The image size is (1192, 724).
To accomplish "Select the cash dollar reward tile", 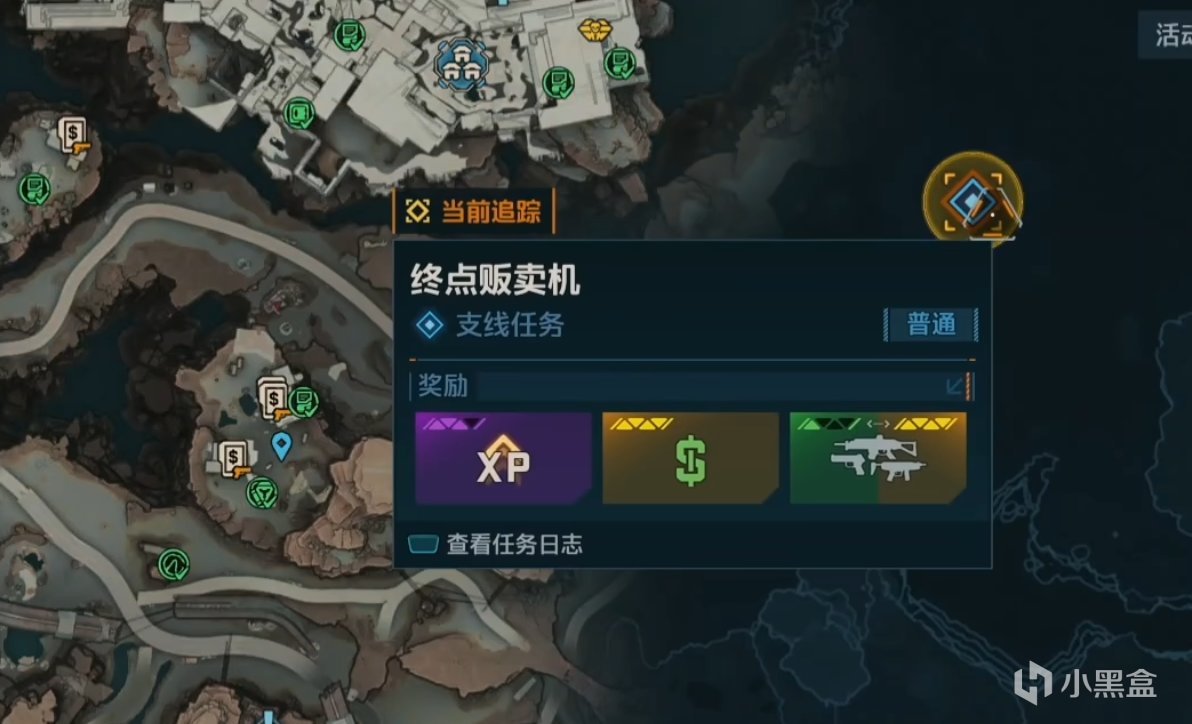I will (690, 459).
